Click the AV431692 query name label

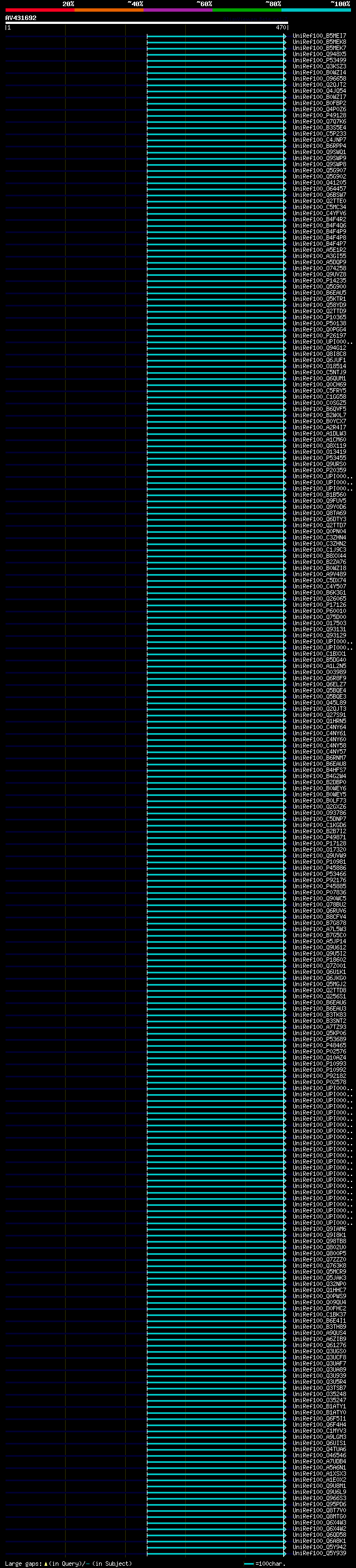(x=21, y=18)
